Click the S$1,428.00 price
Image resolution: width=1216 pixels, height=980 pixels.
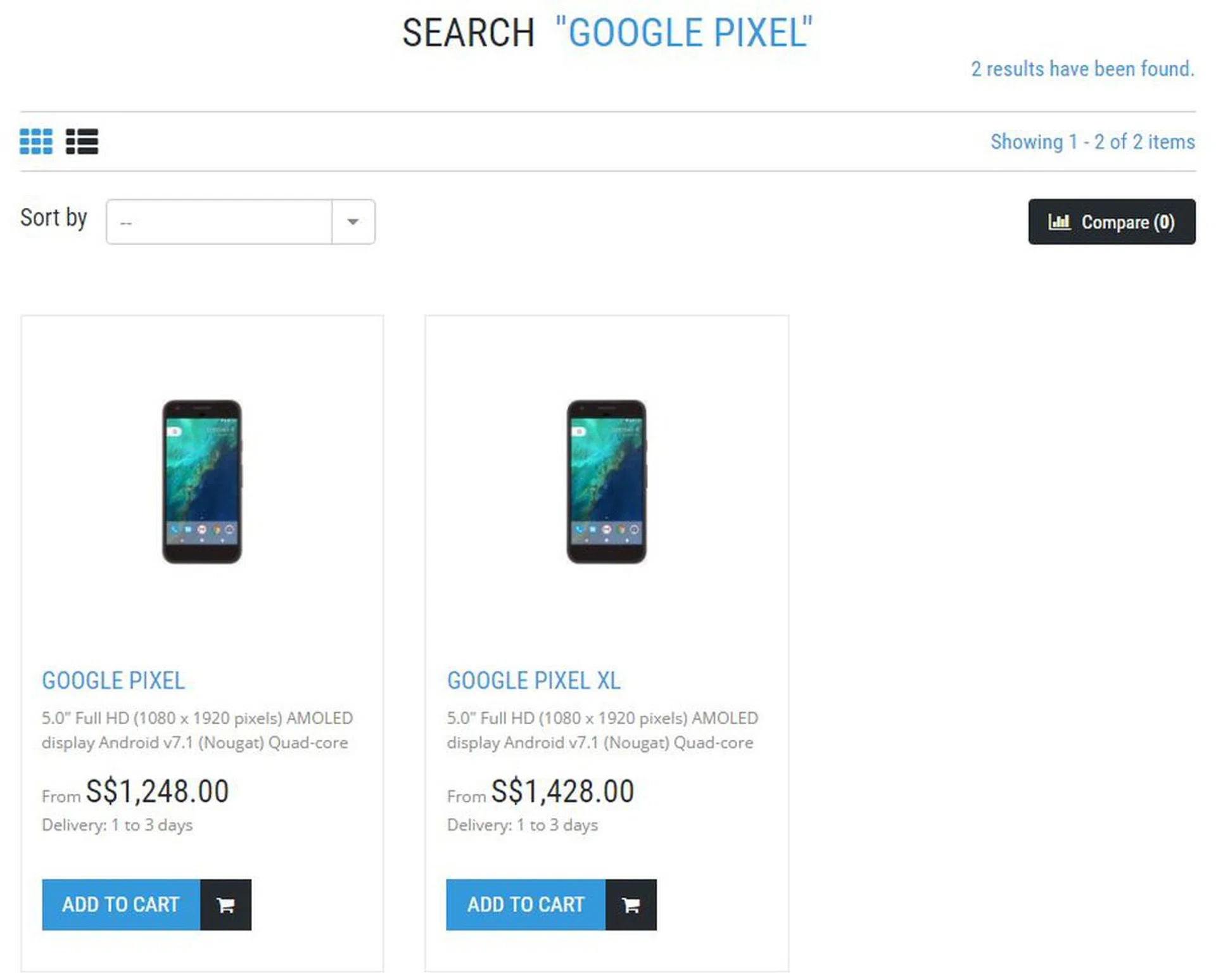click(x=562, y=792)
